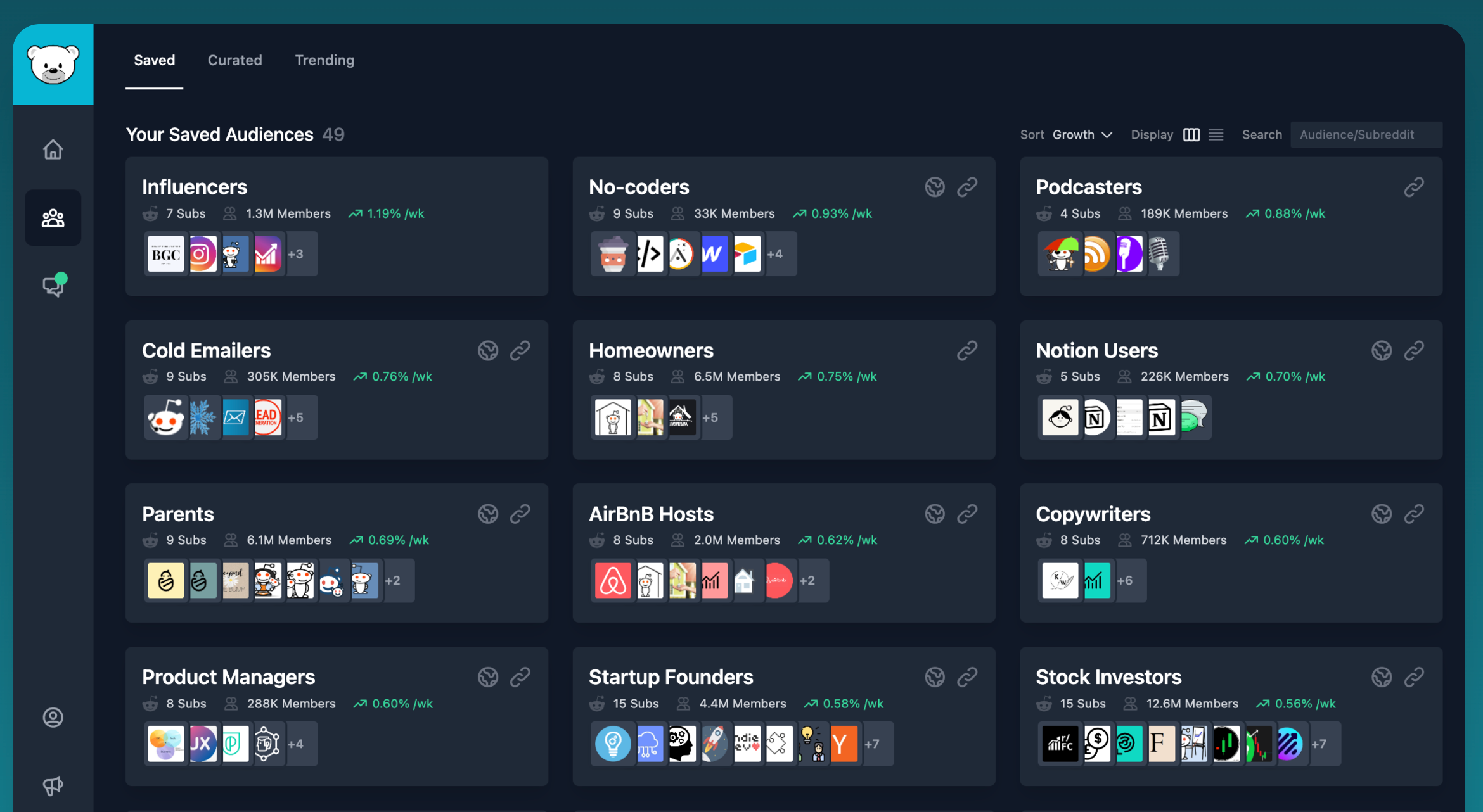Click link icon on Homeowners card

tap(966, 351)
